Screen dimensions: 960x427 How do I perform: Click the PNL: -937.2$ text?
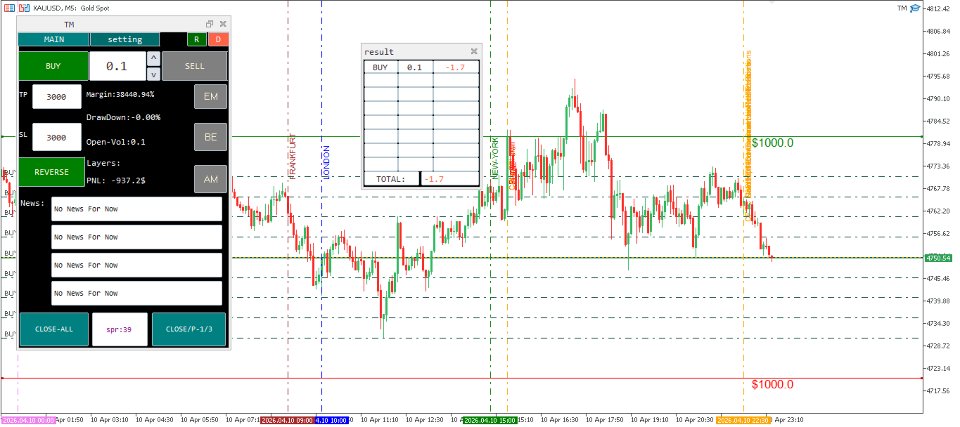pyautogui.click(x=116, y=181)
